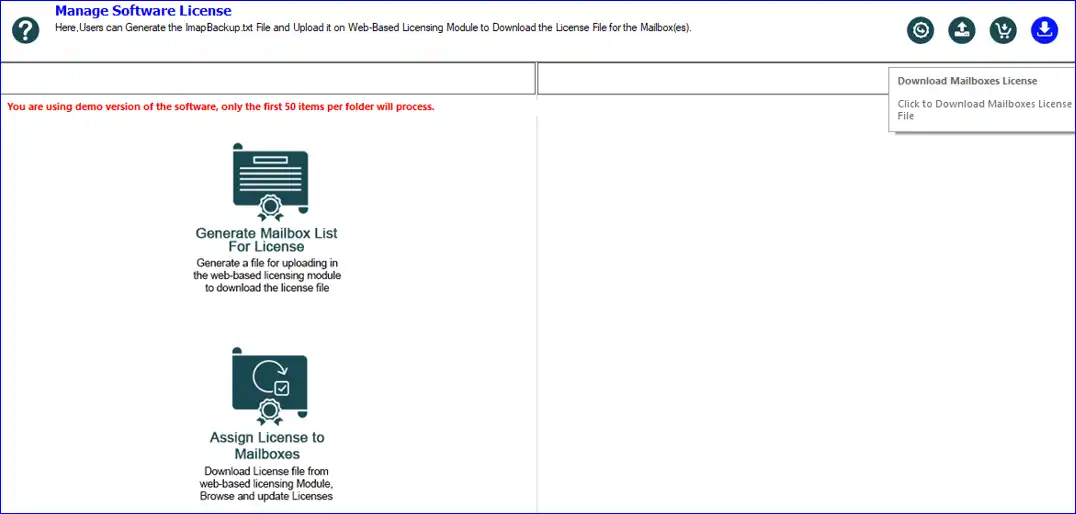Click the "Manage Software License" heading
The image size is (1076, 514).
point(143,11)
